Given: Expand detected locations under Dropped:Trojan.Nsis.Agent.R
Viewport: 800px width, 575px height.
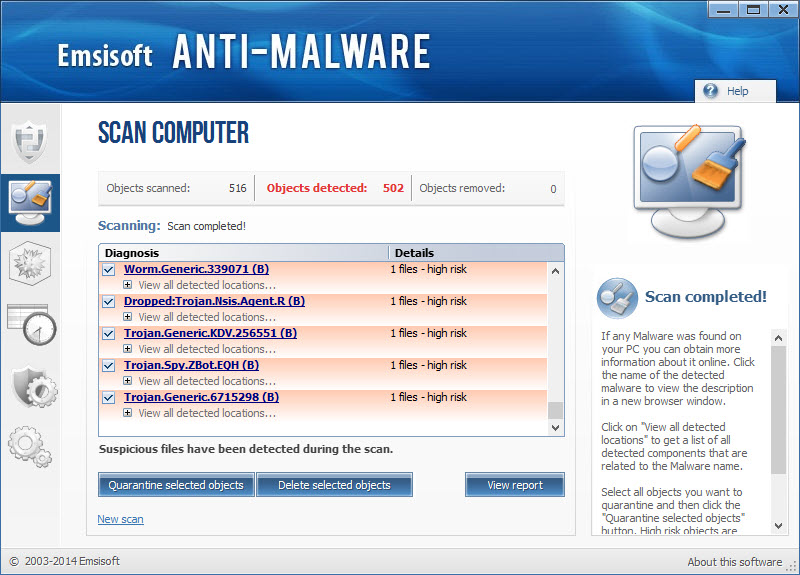Looking at the screenshot, I should [x=128, y=317].
